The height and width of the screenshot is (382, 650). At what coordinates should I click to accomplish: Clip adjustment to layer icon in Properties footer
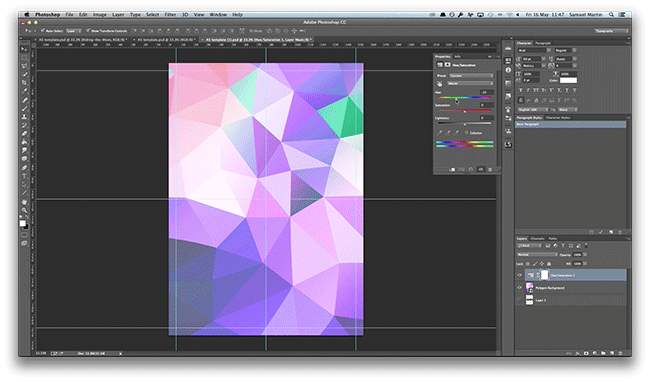[452, 169]
